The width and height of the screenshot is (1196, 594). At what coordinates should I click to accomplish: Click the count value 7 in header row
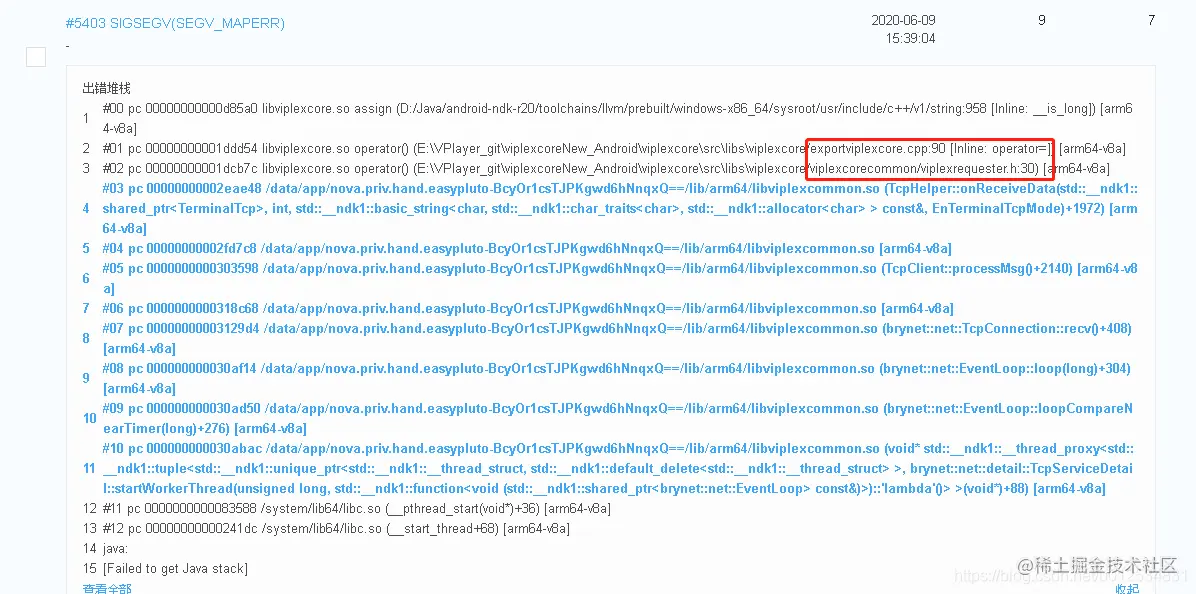pyautogui.click(x=1151, y=21)
